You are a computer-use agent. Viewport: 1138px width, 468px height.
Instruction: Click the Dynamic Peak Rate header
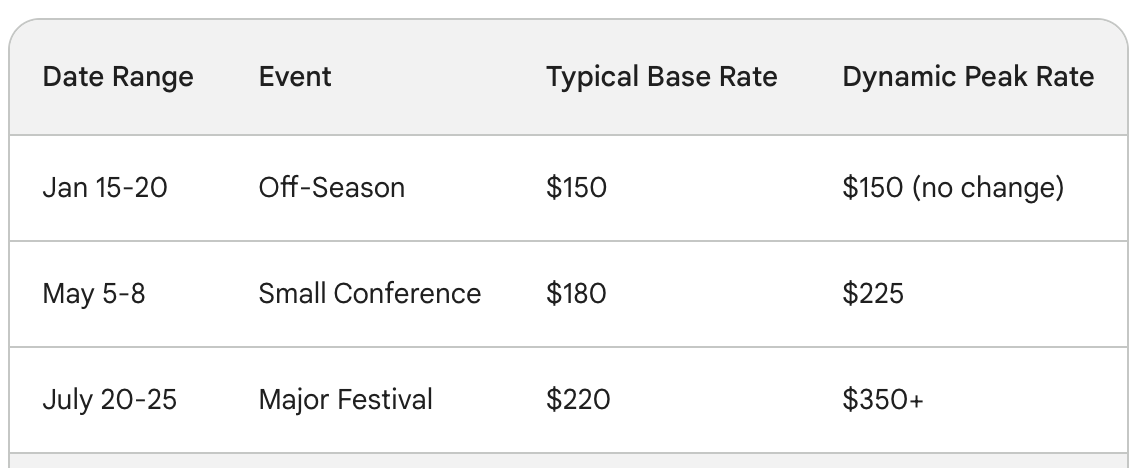click(968, 77)
